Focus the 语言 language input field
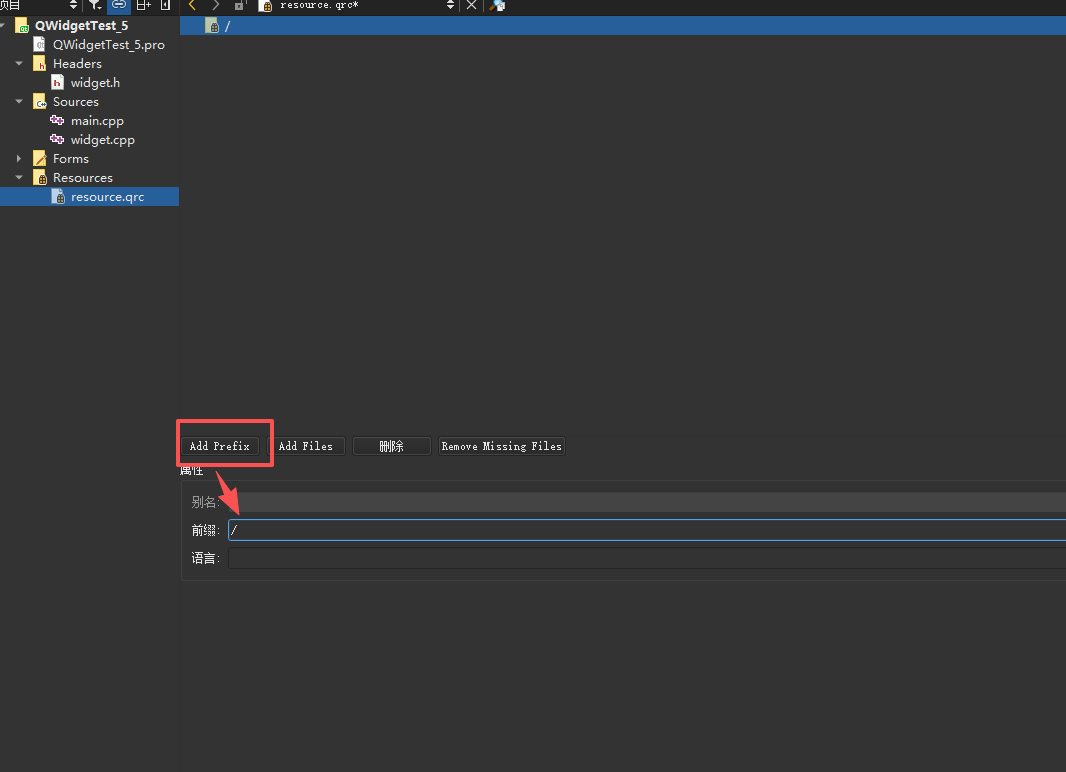The width and height of the screenshot is (1066, 772). (647, 559)
